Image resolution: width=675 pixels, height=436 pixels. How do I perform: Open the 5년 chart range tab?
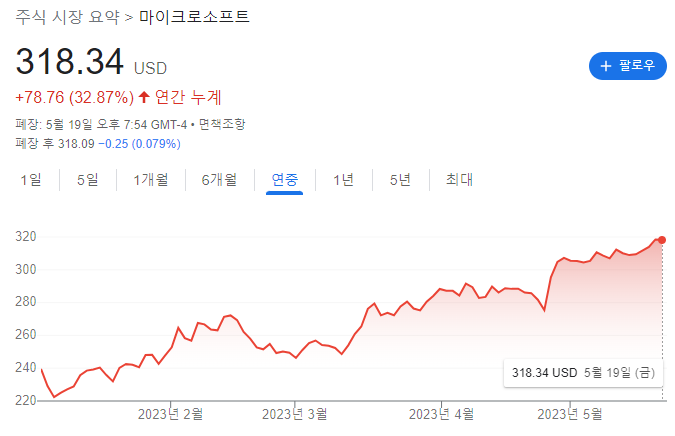click(400, 179)
